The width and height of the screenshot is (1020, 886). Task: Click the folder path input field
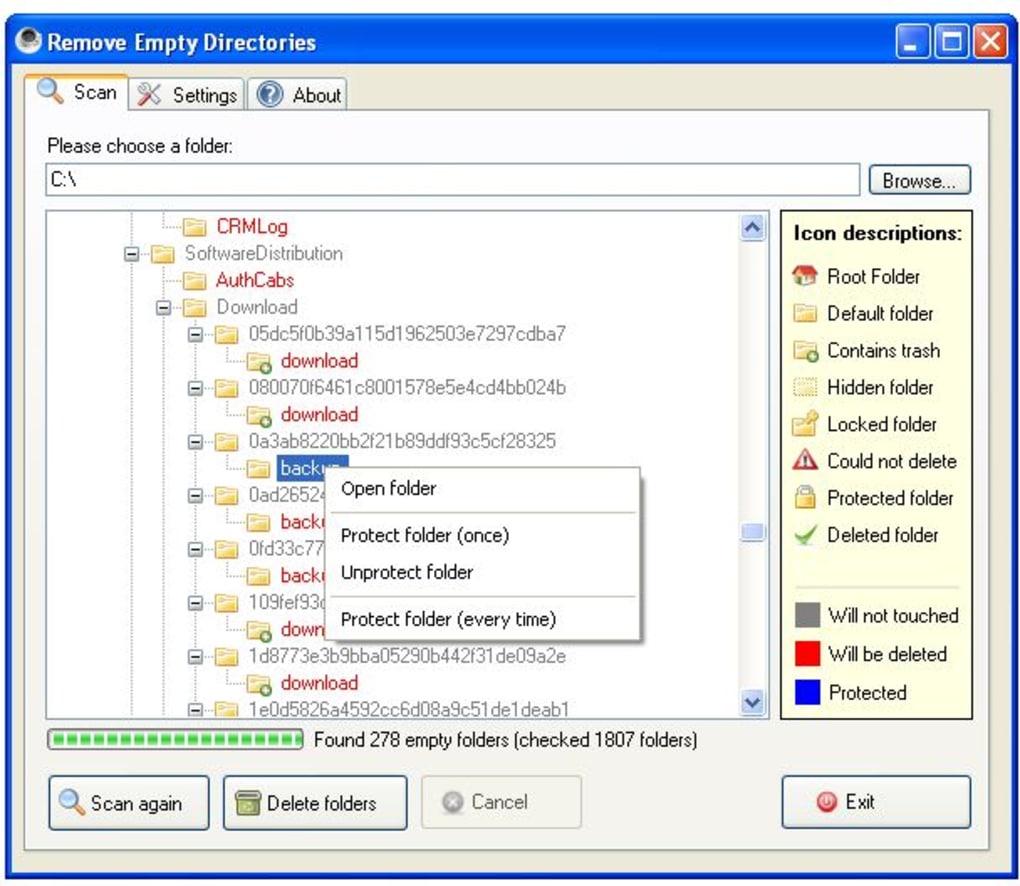click(x=450, y=181)
